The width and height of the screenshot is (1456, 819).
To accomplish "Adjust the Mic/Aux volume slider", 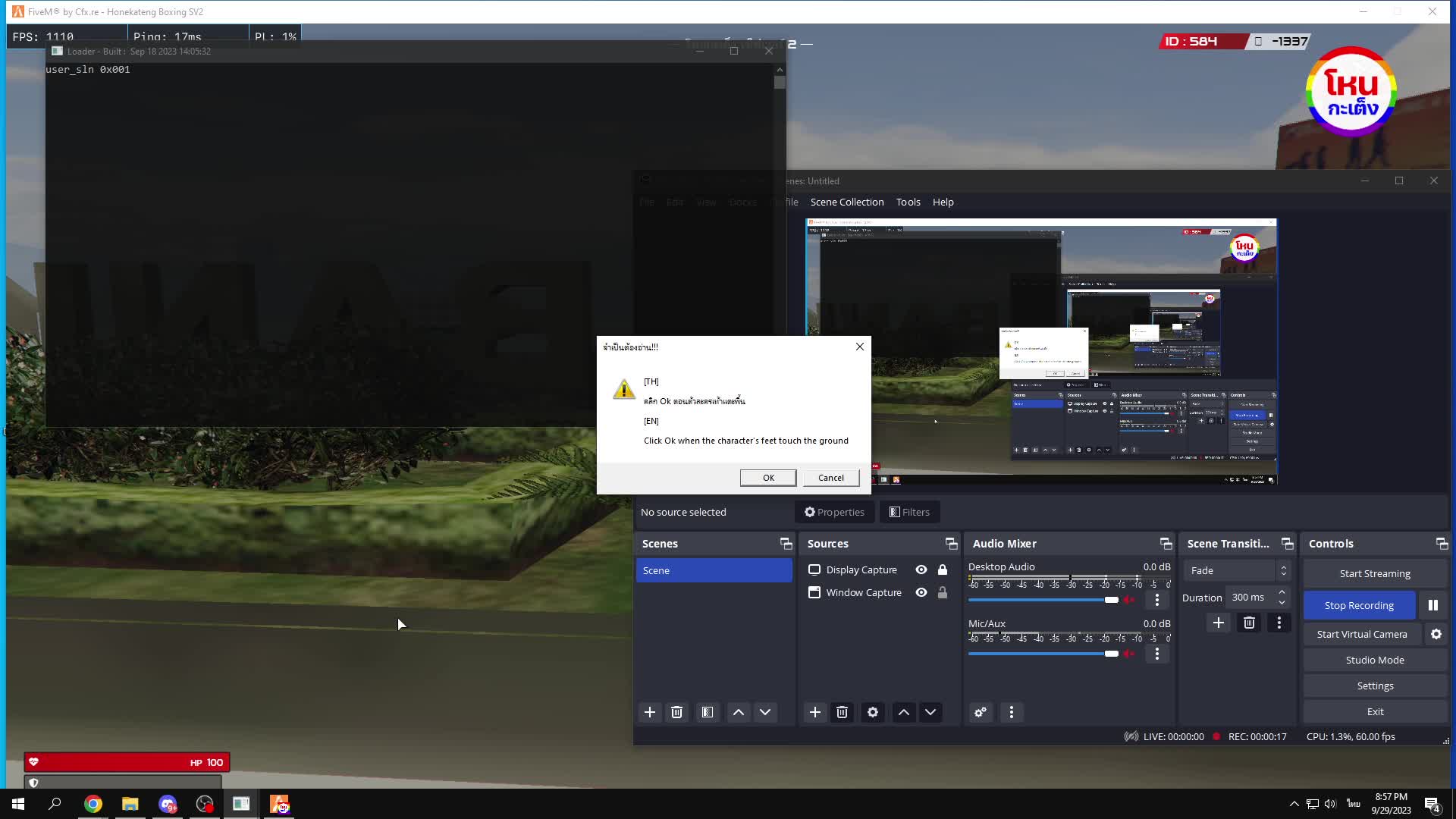I will pos(1111,654).
